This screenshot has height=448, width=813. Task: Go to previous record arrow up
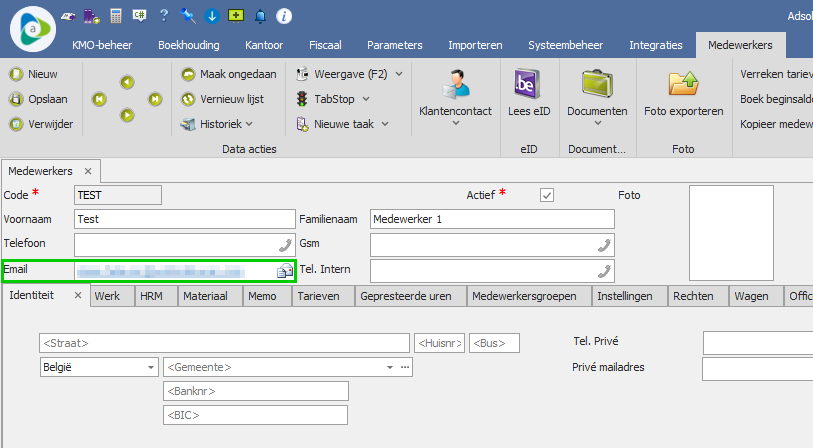click(x=127, y=82)
